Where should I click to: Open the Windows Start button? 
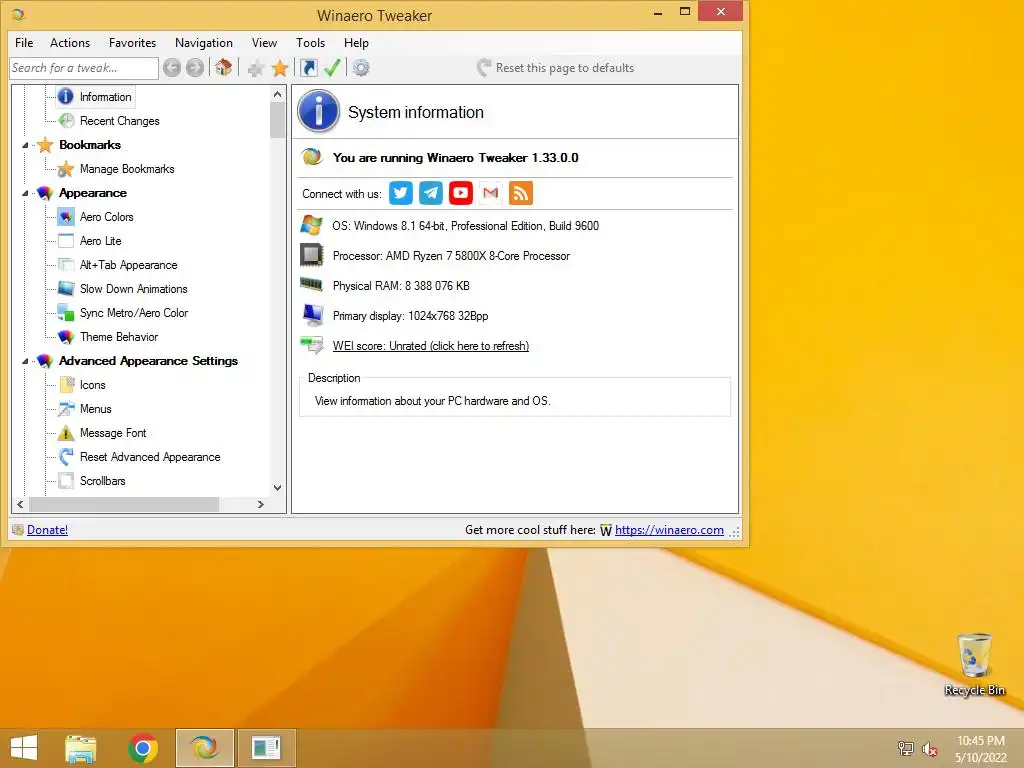(24, 748)
